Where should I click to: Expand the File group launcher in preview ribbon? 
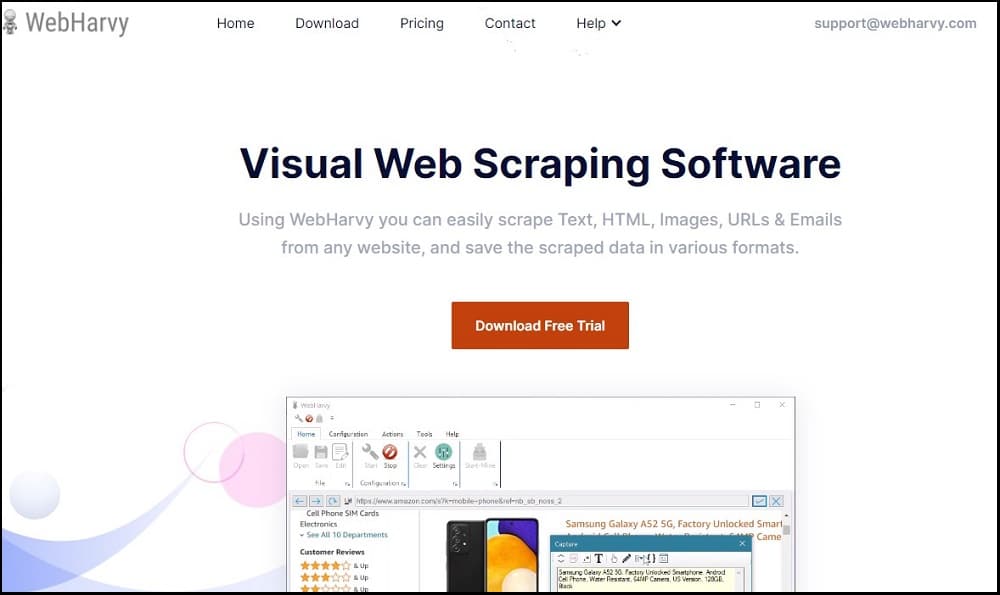(x=348, y=484)
